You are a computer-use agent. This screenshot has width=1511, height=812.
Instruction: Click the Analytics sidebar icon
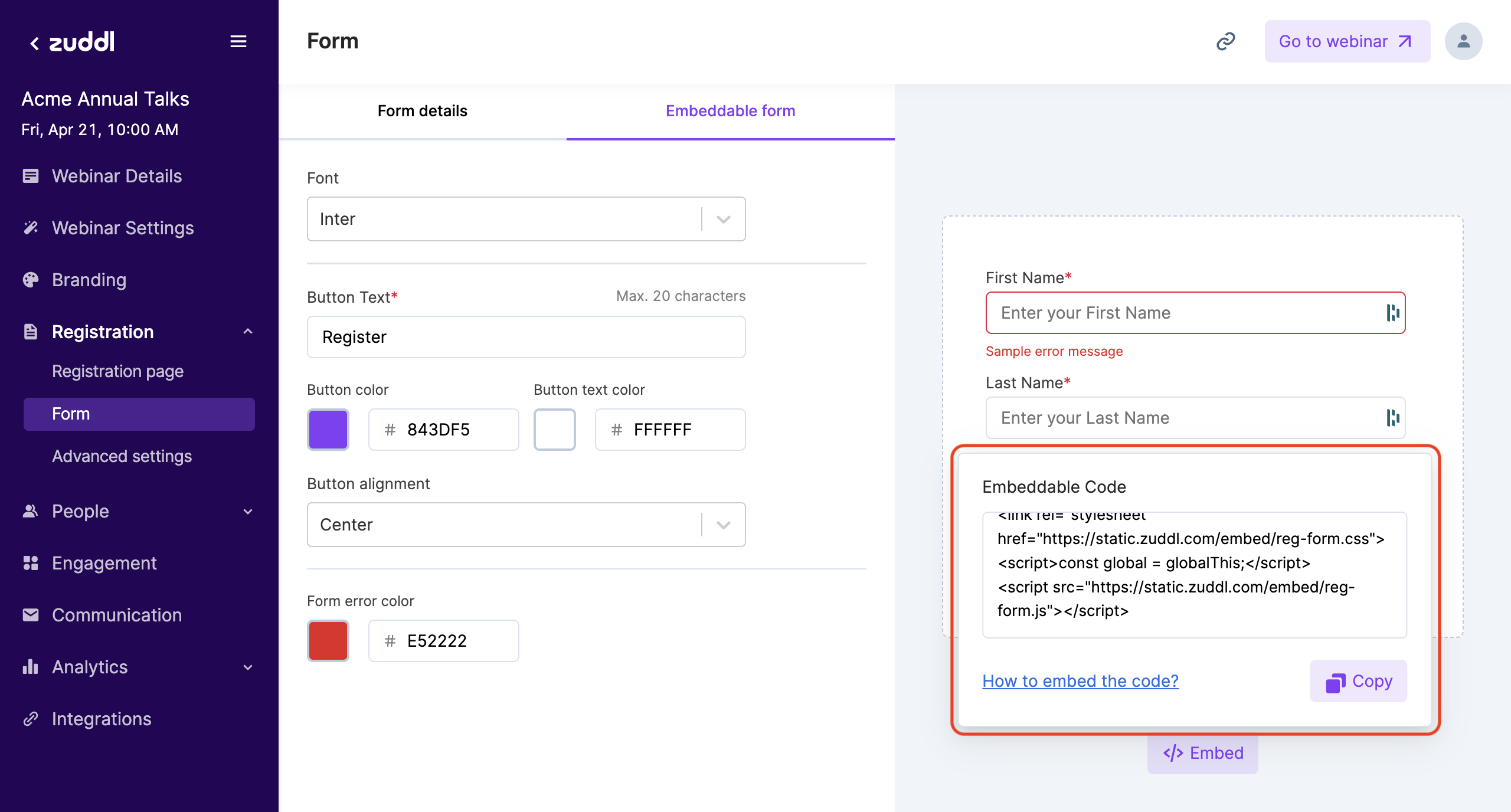pos(30,666)
